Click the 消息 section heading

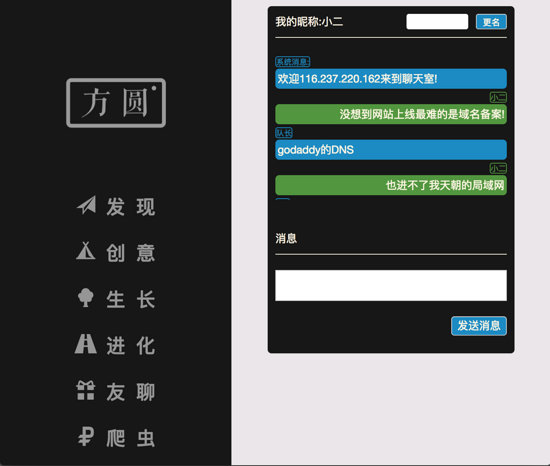[286, 238]
